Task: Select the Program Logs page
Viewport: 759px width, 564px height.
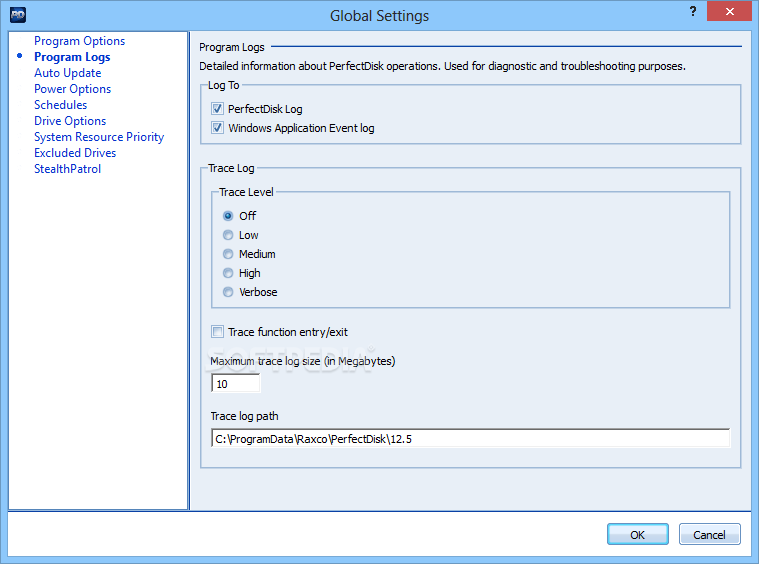Action: (x=72, y=57)
